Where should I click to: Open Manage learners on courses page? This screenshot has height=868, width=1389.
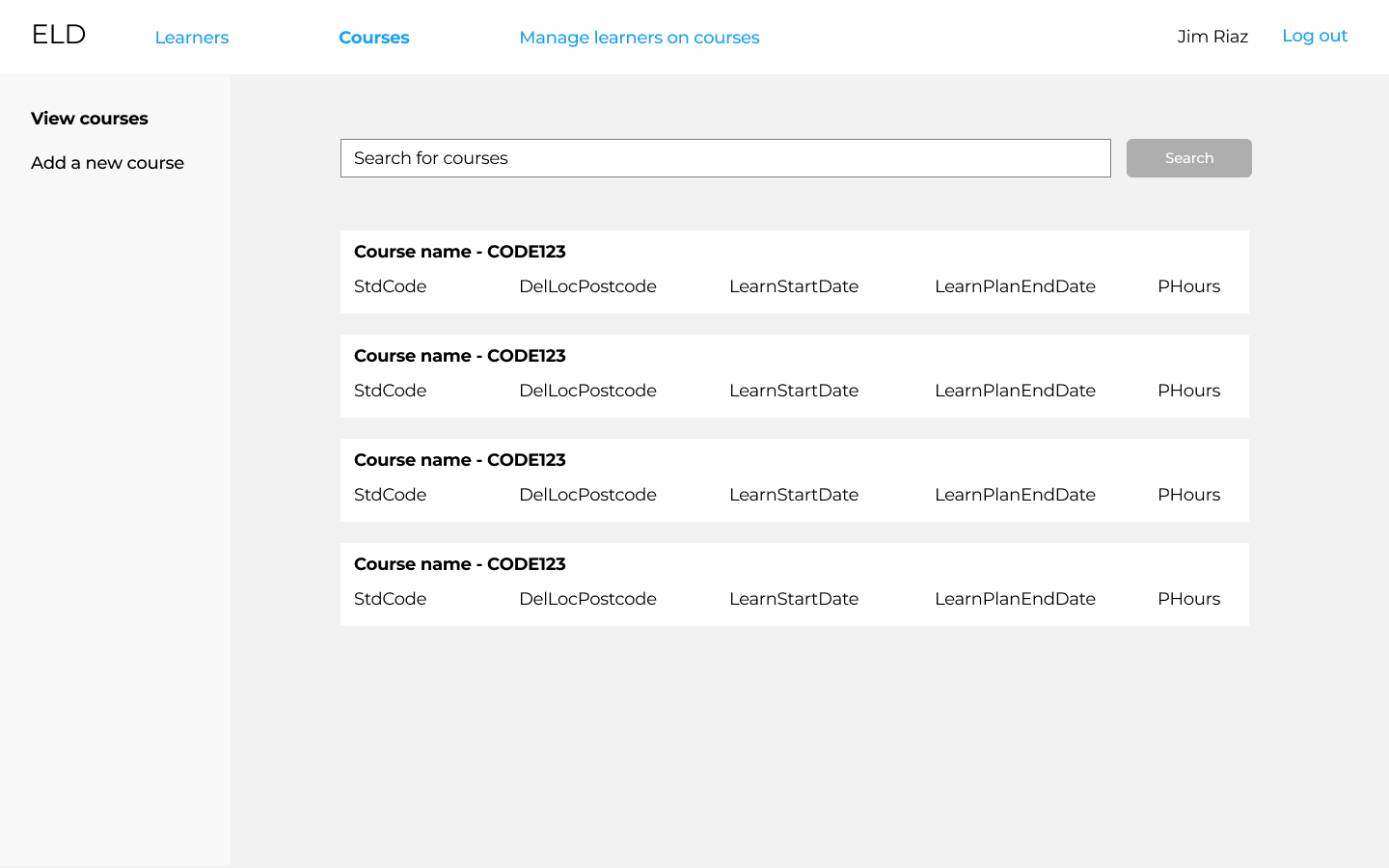pos(639,38)
